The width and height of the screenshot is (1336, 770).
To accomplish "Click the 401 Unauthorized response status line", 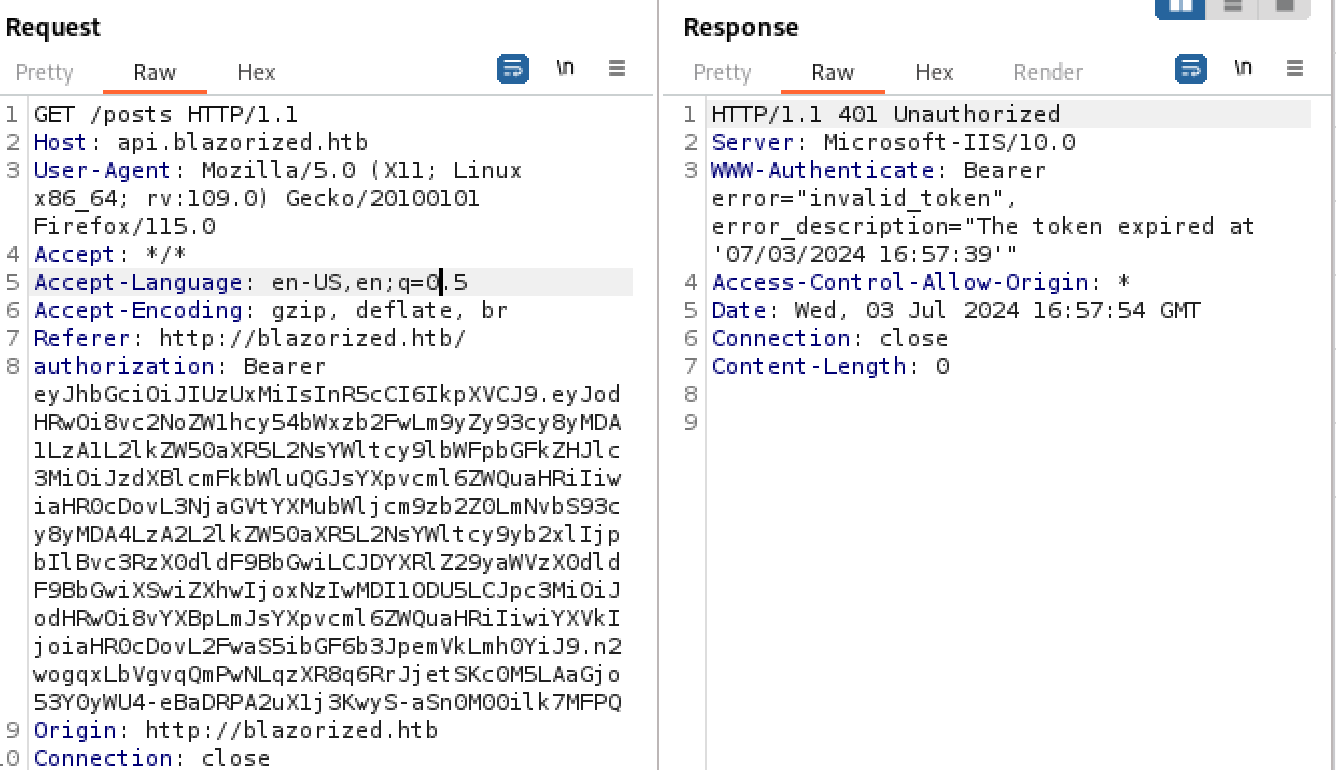I will 885,115.
